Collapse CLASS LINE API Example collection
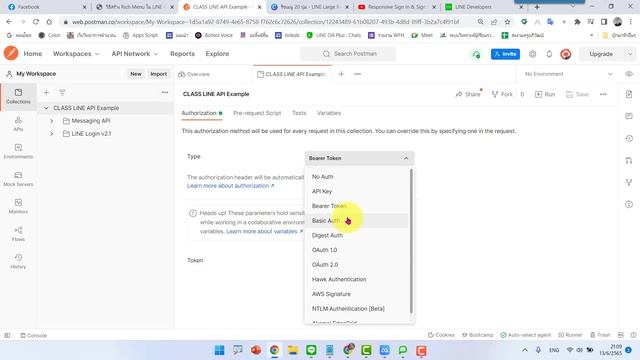The width and height of the screenshot is (640, 360). coord(46,108)
